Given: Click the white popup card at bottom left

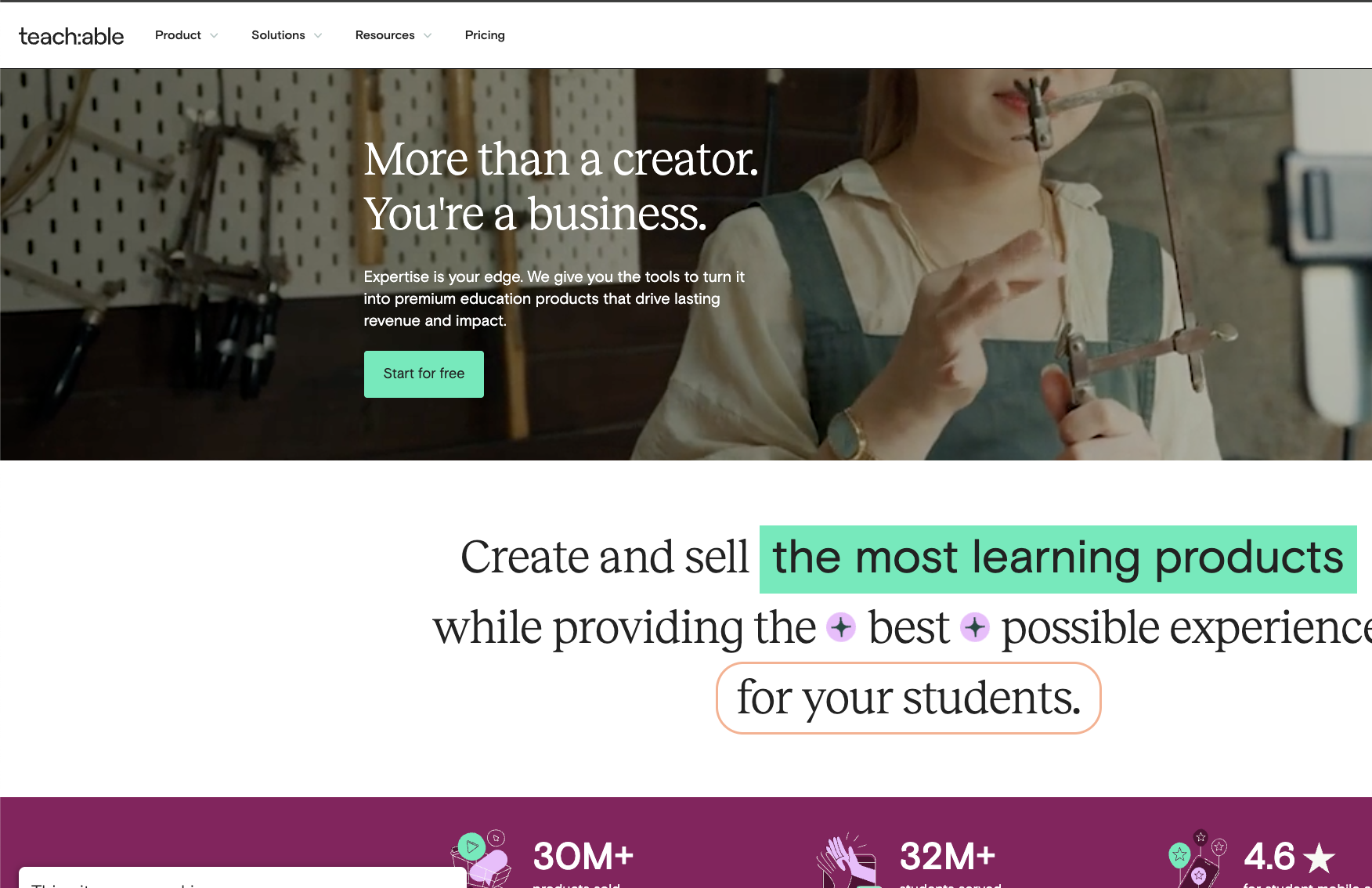Looking at the screenshot, I should tap(242, 877).
